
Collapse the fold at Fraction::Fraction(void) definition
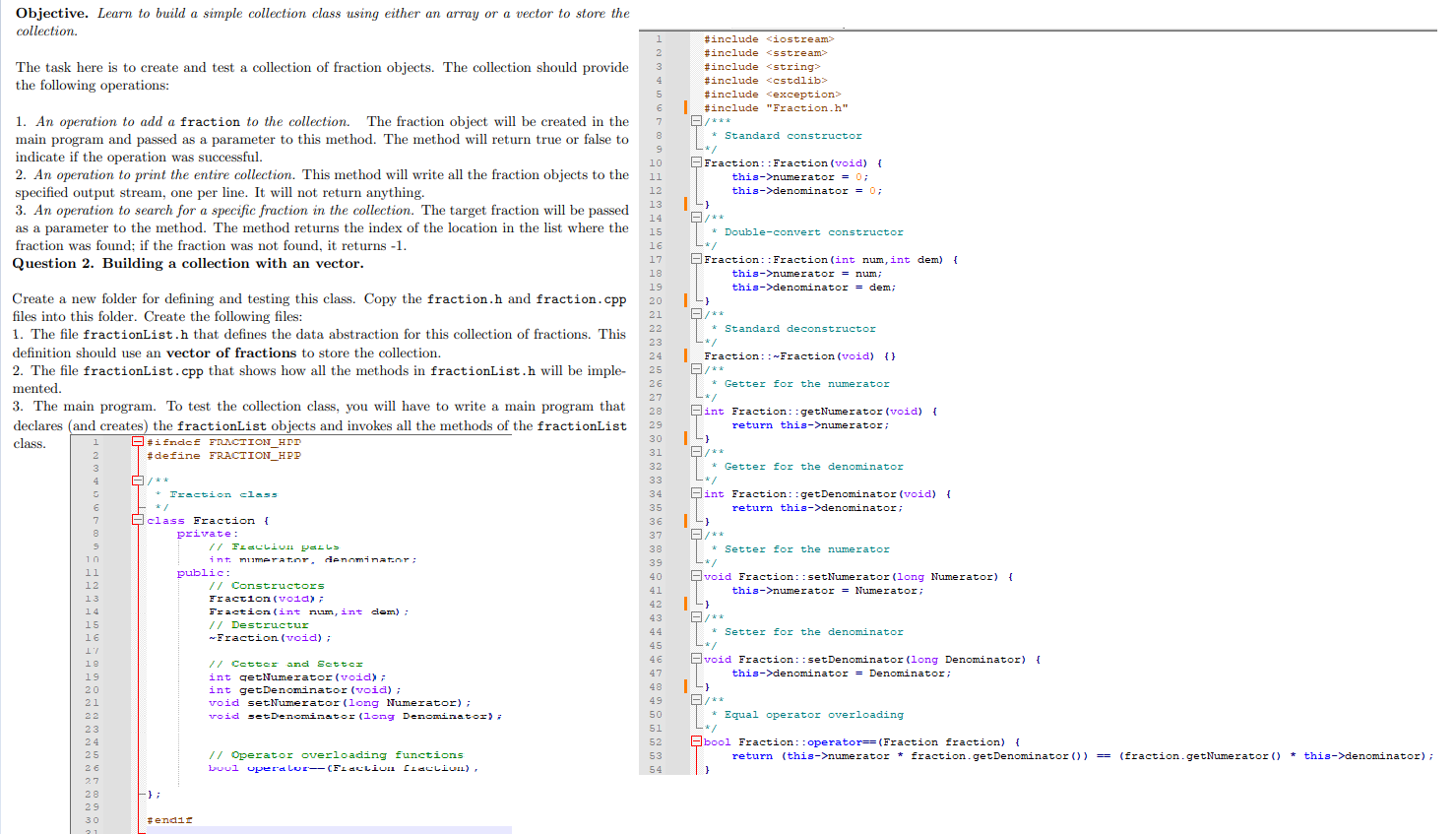tap(696, 162)
